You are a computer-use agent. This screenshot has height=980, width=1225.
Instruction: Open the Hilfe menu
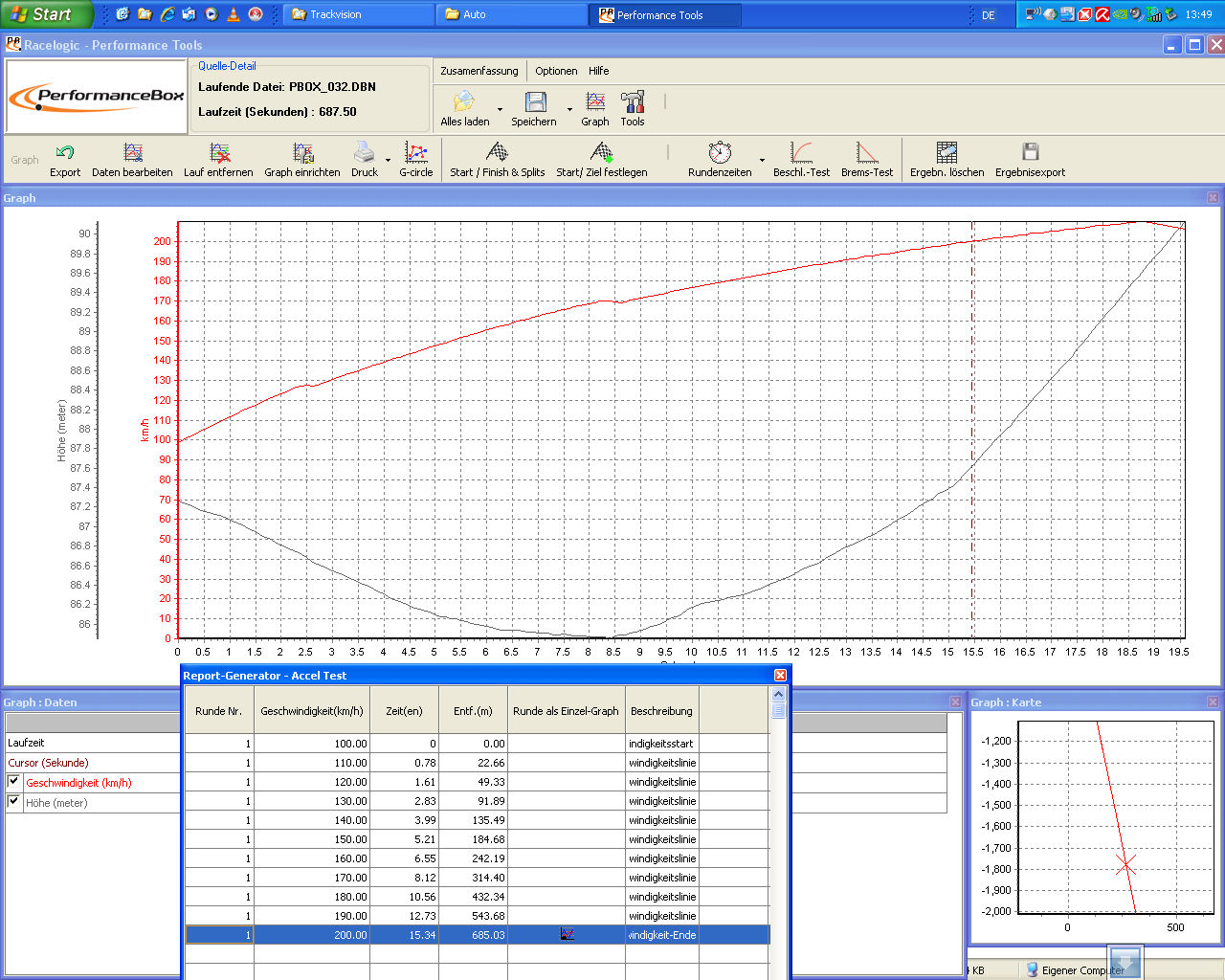[598, 71]
